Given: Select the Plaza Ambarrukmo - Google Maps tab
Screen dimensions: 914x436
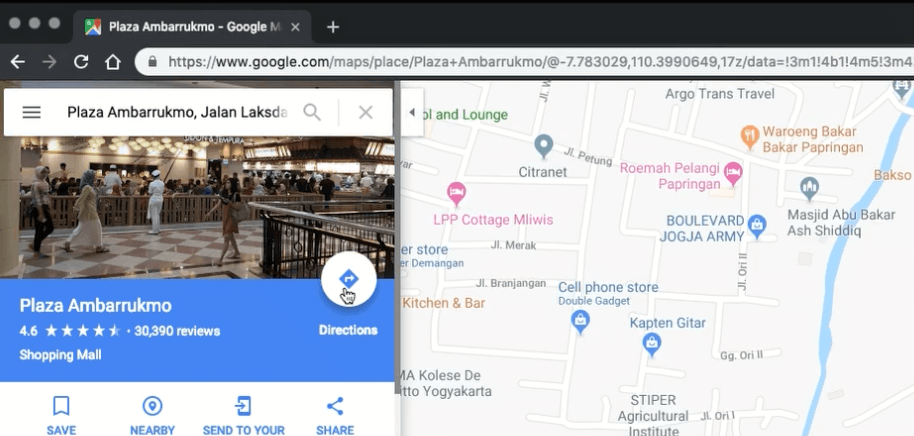Looking at the screenshot, I should [192, 27].
